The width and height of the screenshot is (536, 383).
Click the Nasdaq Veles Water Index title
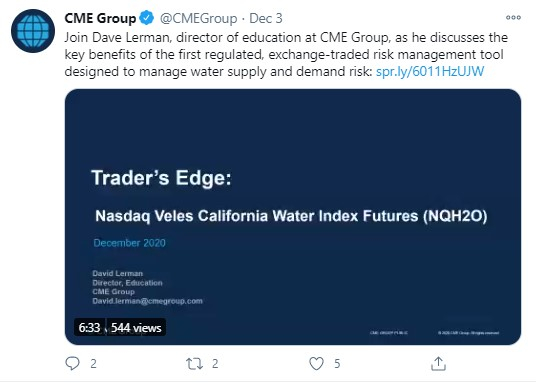pos(291,216)
